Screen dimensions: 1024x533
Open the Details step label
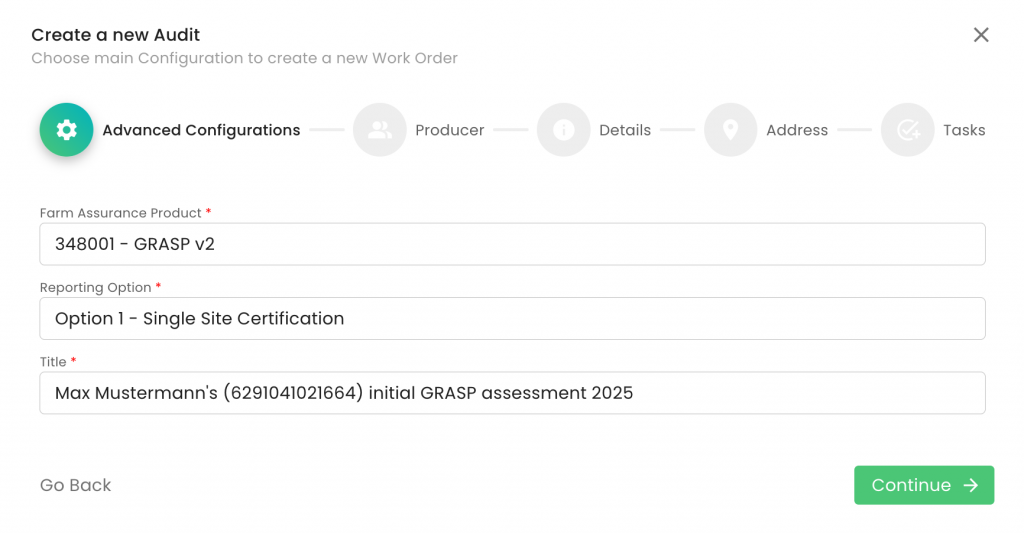(625, 130)
